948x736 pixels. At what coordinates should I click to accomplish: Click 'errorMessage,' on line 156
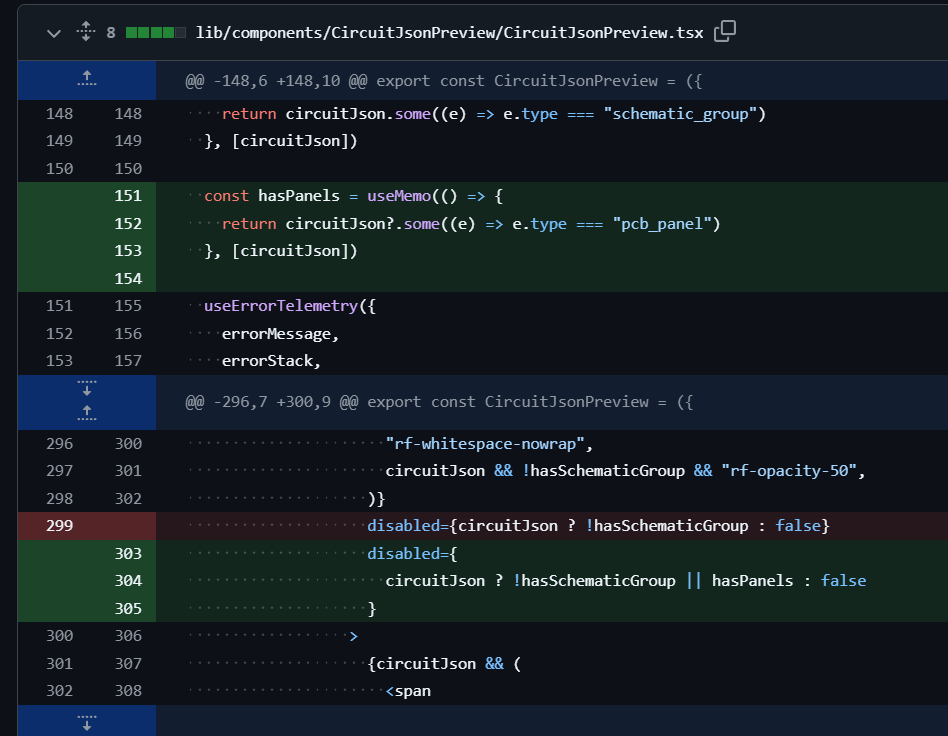click(x=281, y=334)
